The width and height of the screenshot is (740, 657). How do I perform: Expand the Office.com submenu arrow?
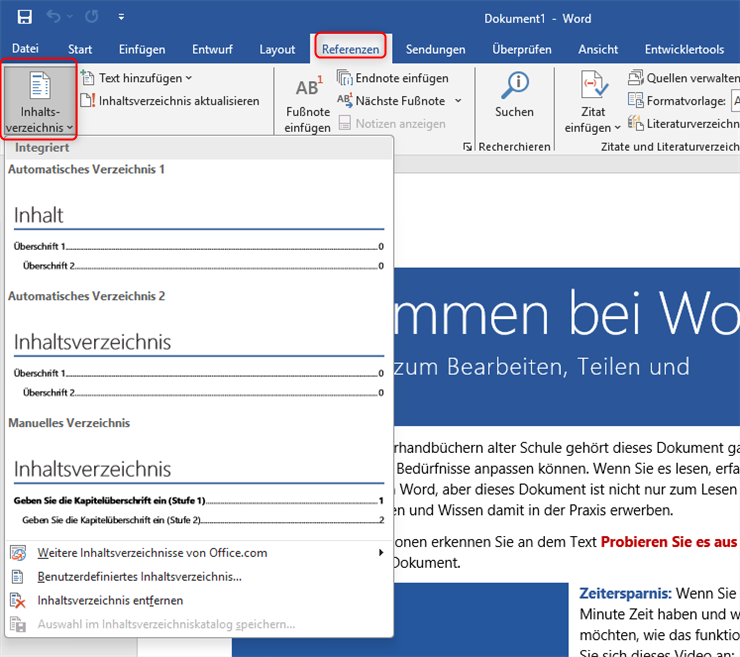coord(381,553)
